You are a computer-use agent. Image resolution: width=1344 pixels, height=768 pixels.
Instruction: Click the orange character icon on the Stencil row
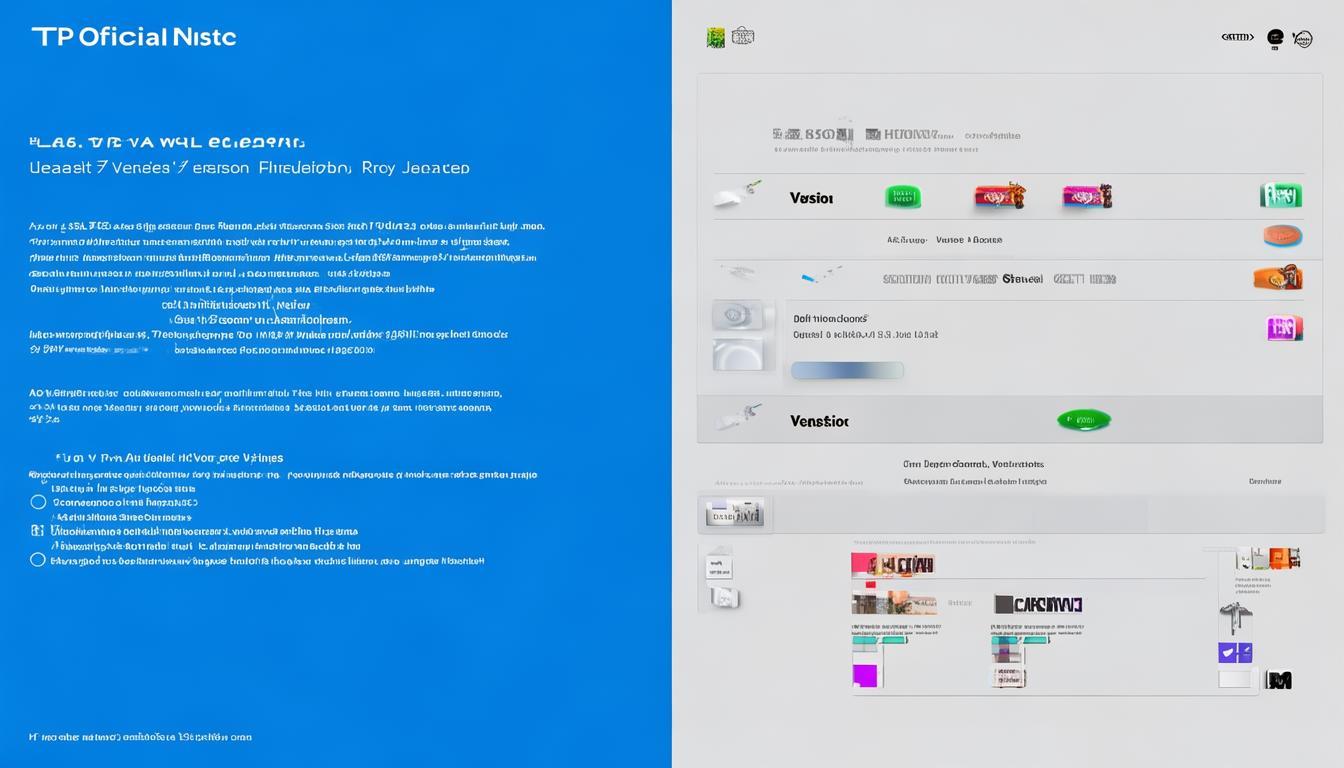(x=1278, y=277)
